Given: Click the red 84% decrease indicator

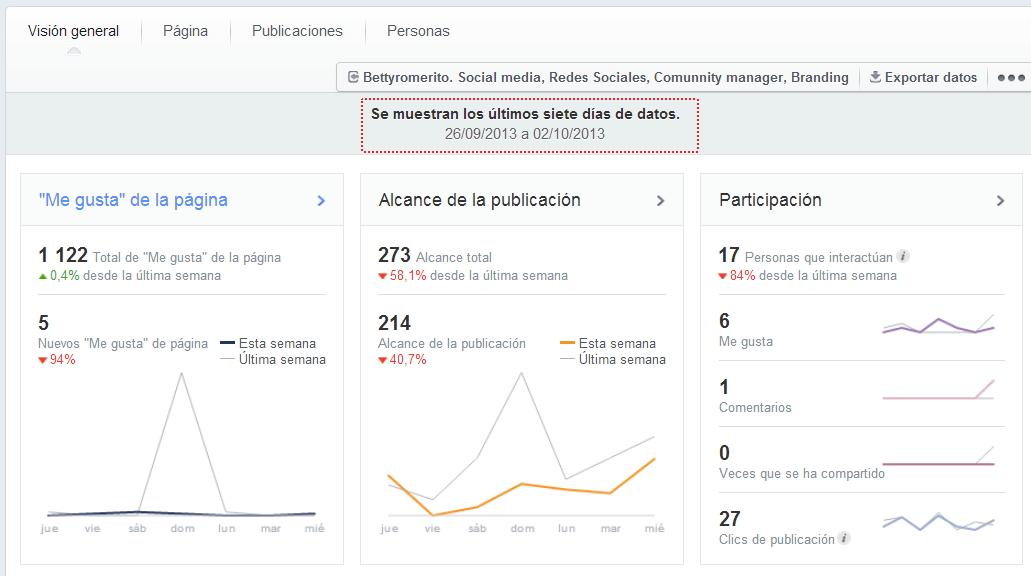Looking at the screenshot, I should (736, 276).
